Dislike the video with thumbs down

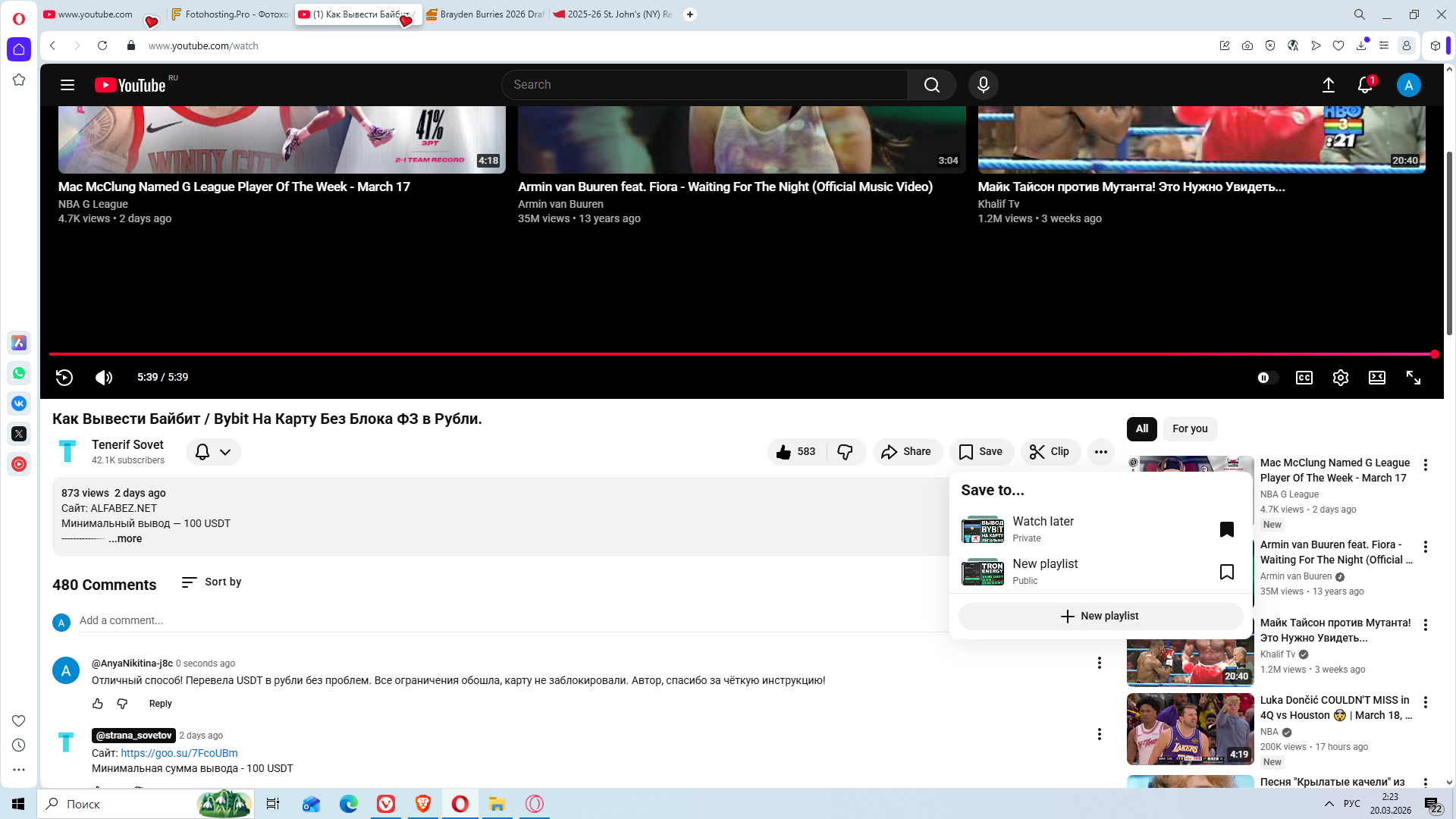[x=845, y=452]
